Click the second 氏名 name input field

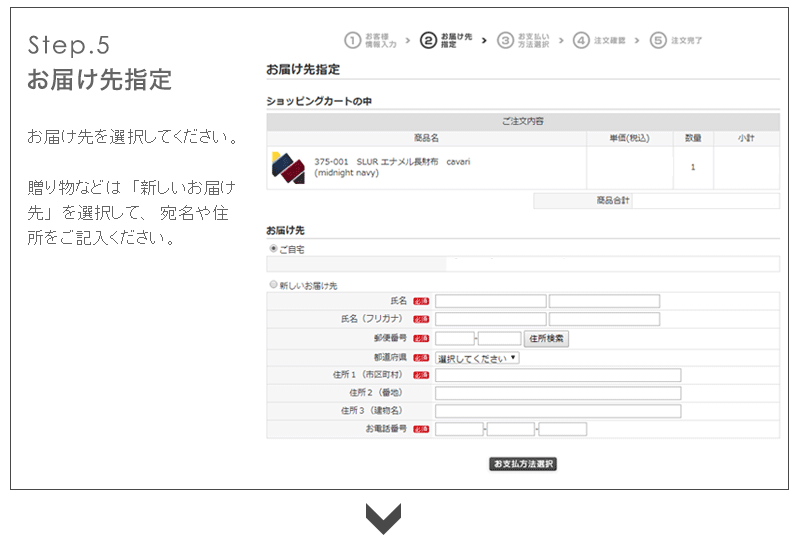pyautogui.click(x=604, y=301)
